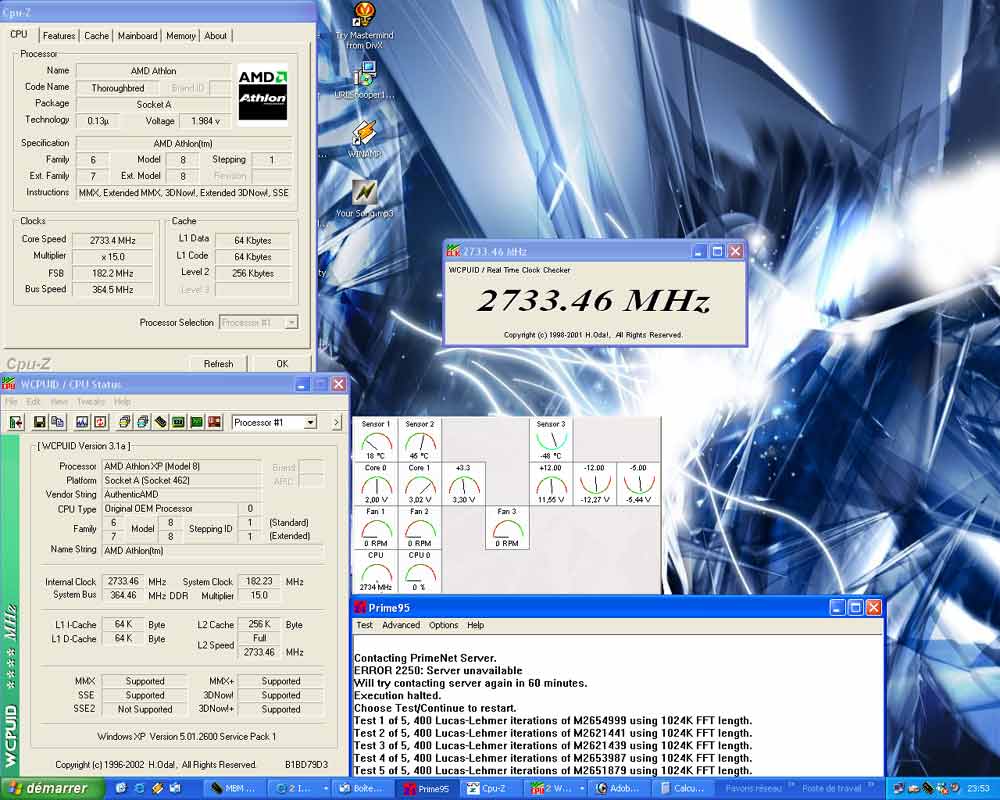Open the démarrer Start menu
Viewport: 1000px width, 800px height.
coord(50,789)
